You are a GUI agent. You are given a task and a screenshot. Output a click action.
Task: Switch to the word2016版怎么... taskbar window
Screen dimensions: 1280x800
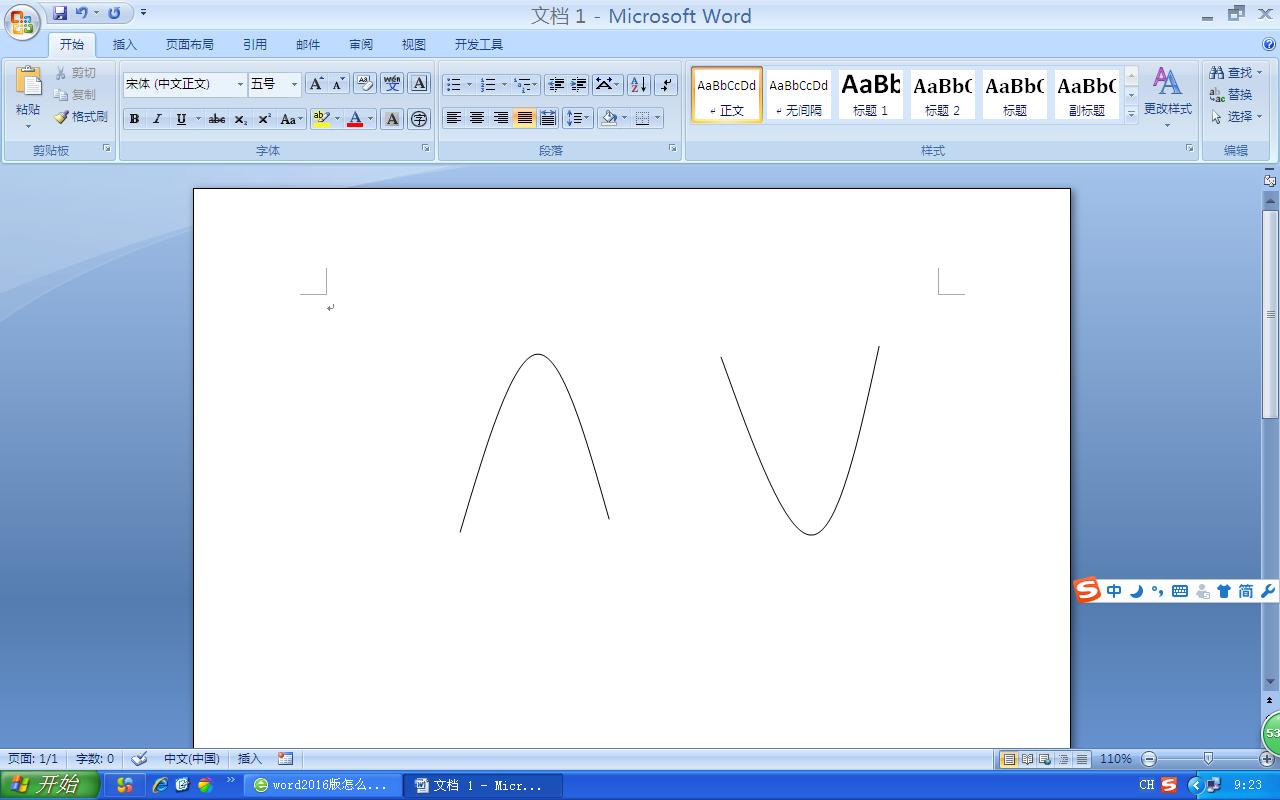click(322, 785)
